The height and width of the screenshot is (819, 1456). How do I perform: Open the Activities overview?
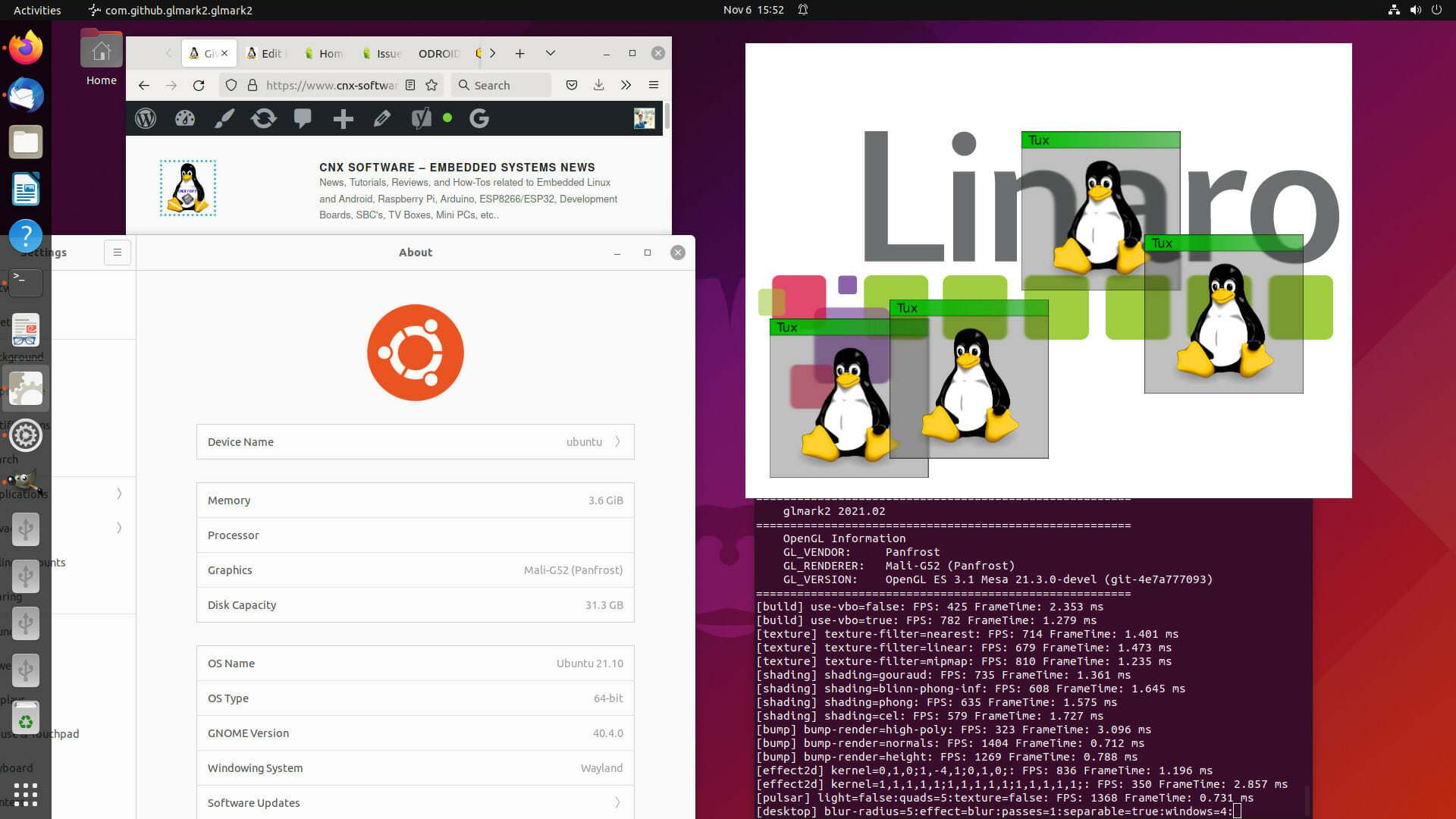tap(37, 10)
